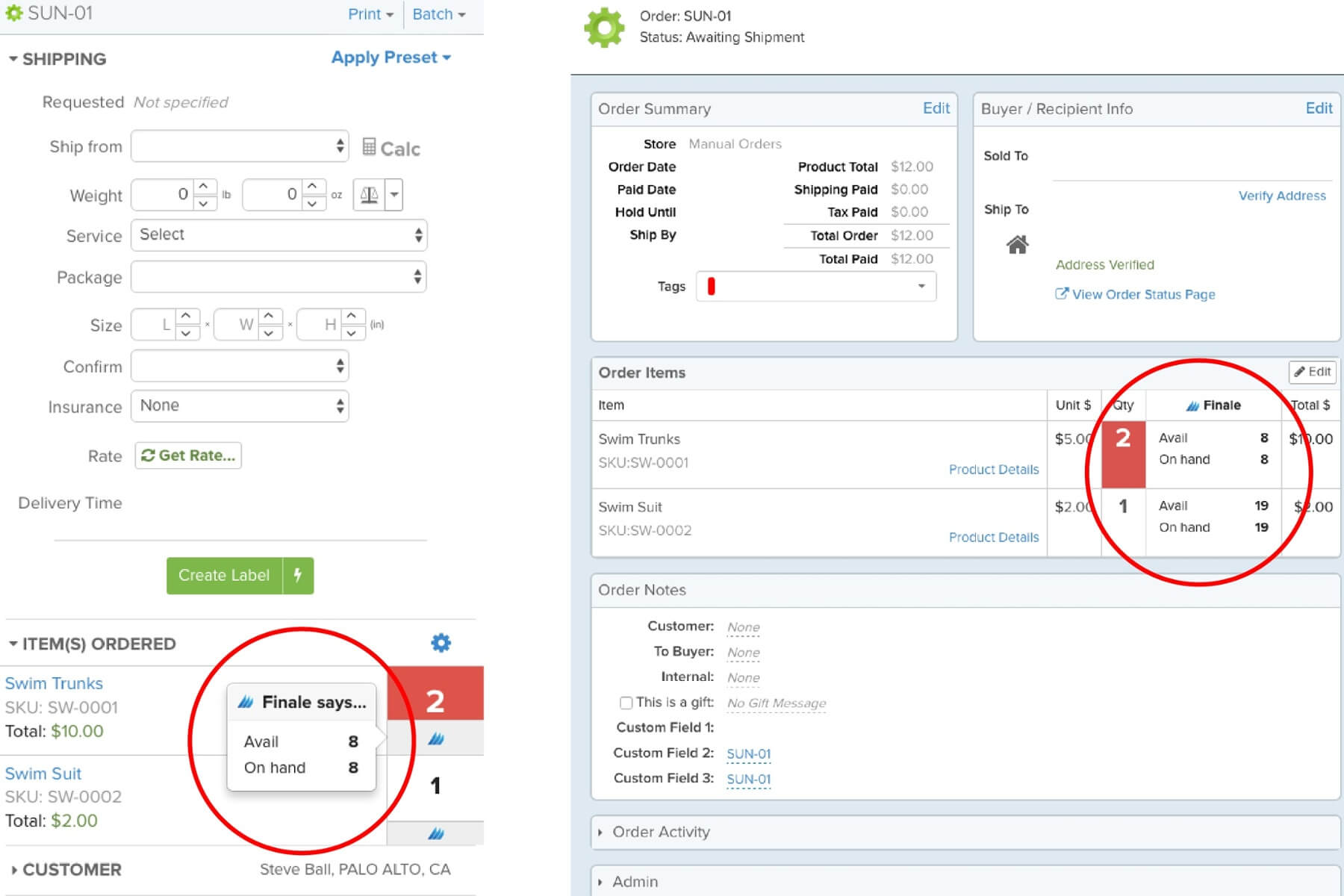
Task: Expand the CUSTOMER section
Action: click(x=66, y=870)
